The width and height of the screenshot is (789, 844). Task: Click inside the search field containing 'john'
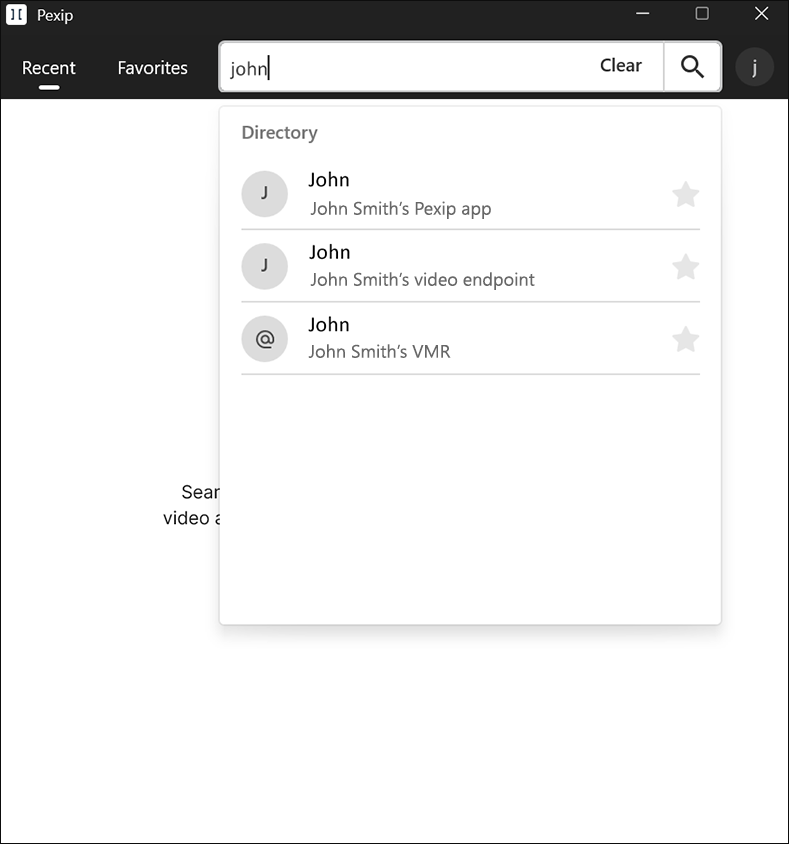(400, 68)
